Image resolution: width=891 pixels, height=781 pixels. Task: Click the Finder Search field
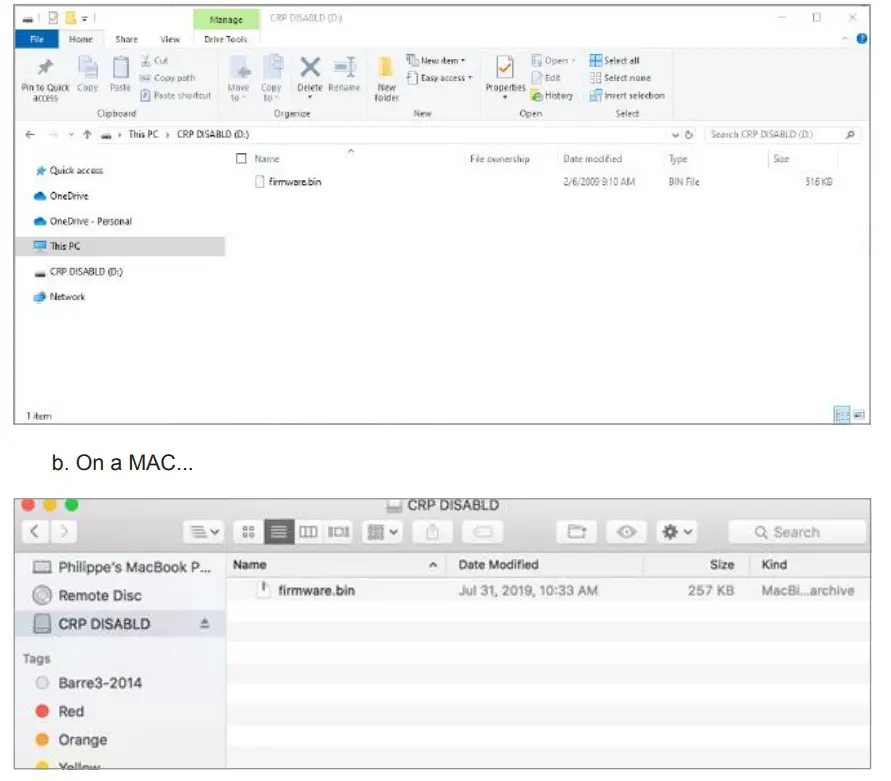797,532
